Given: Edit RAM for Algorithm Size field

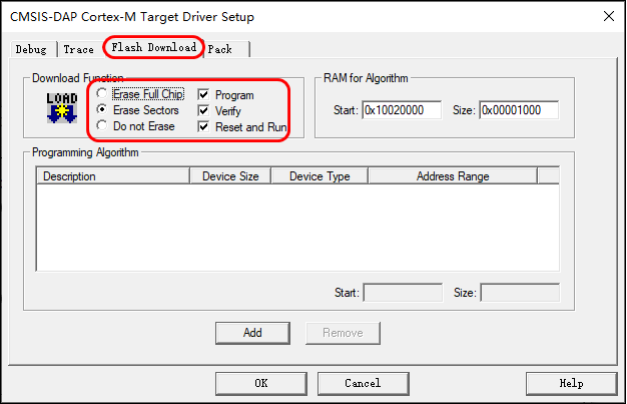Looking at the screenshot, I should [x=519, y=110].
